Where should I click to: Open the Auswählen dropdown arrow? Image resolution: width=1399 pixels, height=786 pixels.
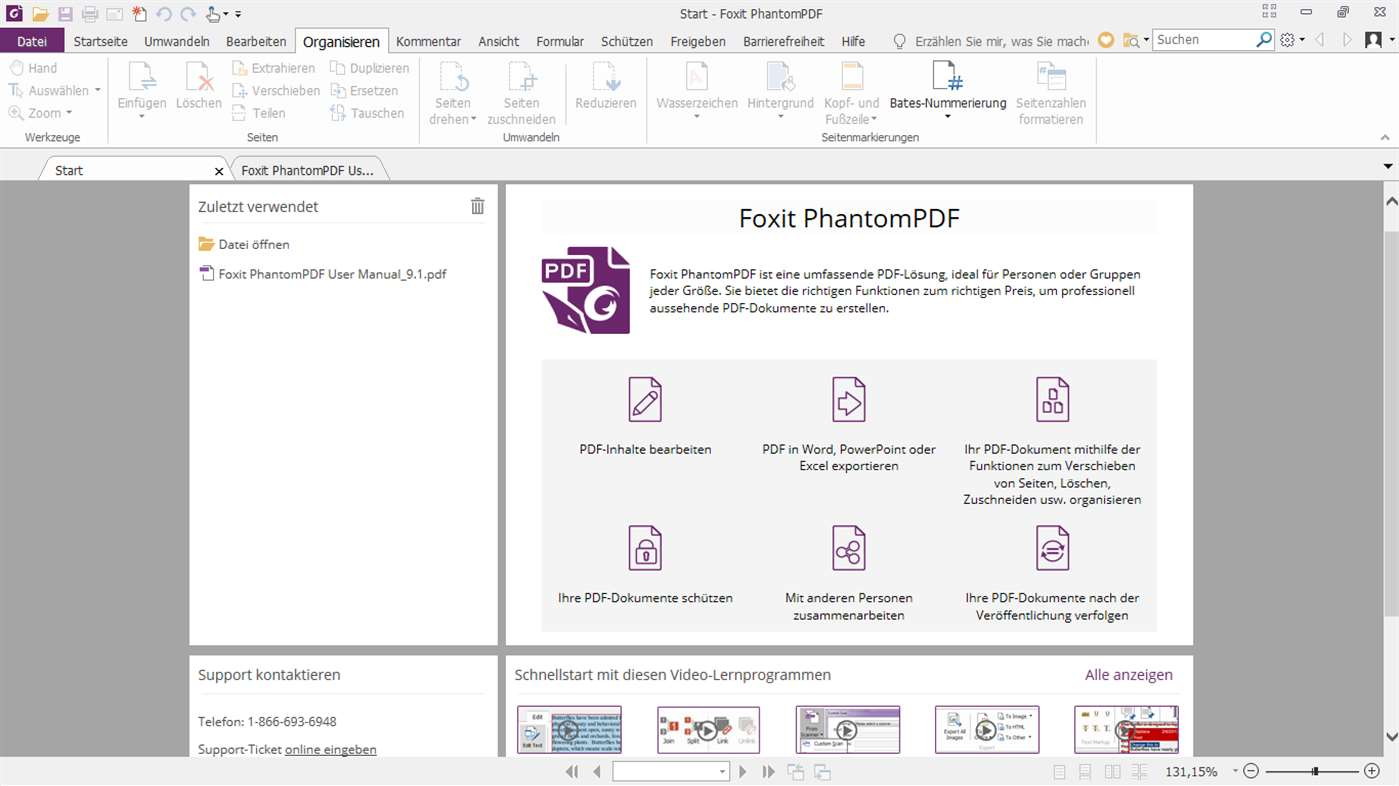(97, 91)
